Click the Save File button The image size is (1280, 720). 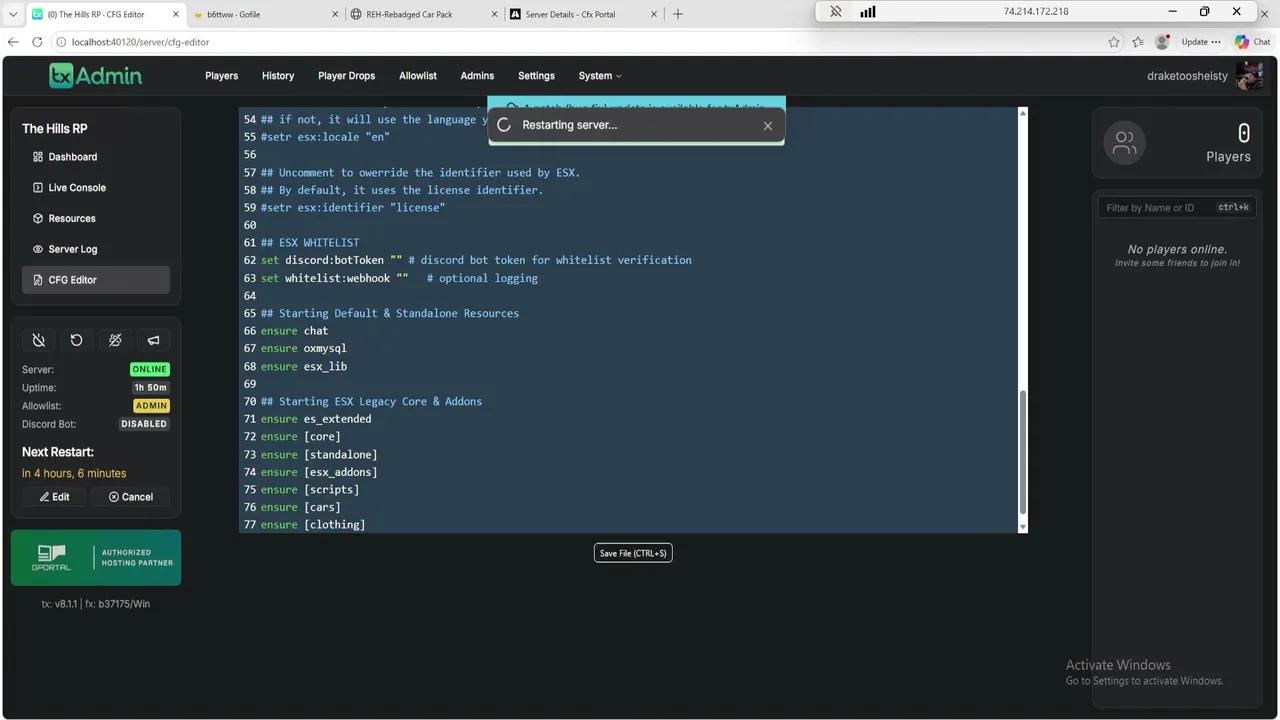coord(633,553)
